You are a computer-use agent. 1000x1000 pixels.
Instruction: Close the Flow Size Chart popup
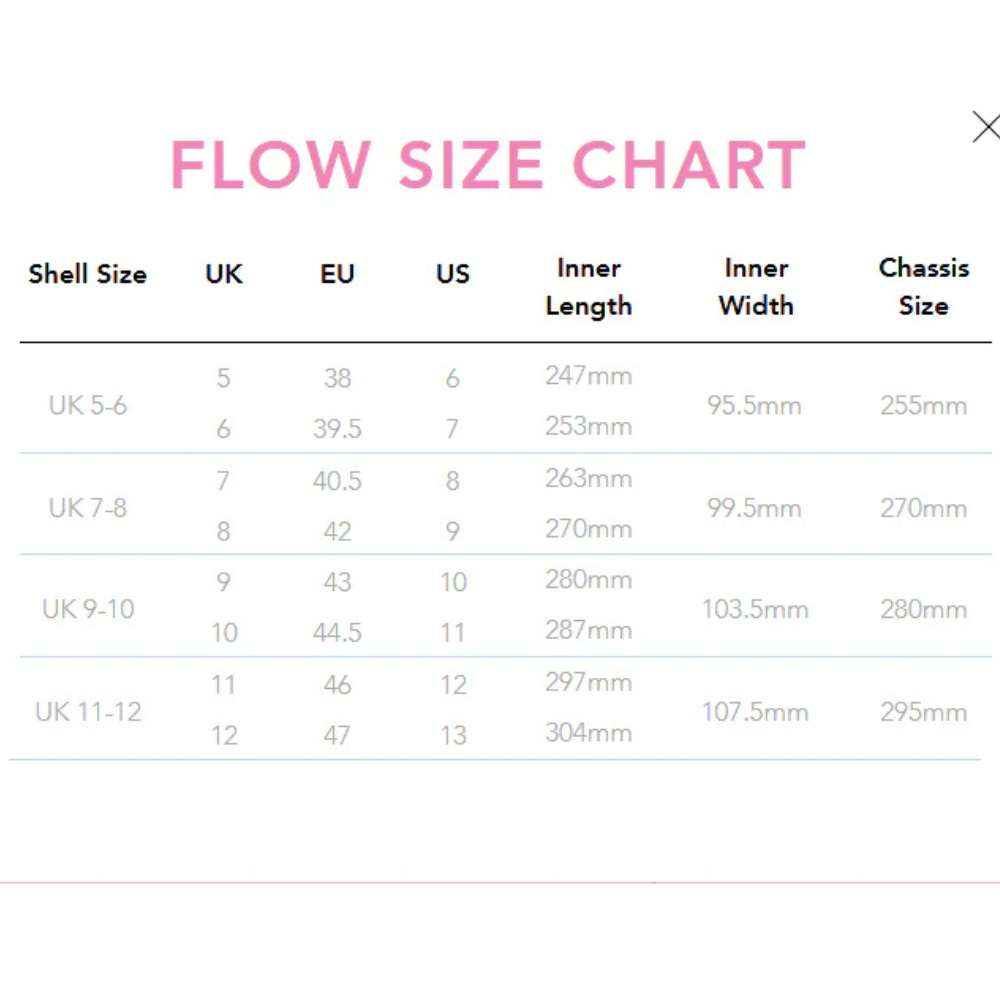(985, 127)
